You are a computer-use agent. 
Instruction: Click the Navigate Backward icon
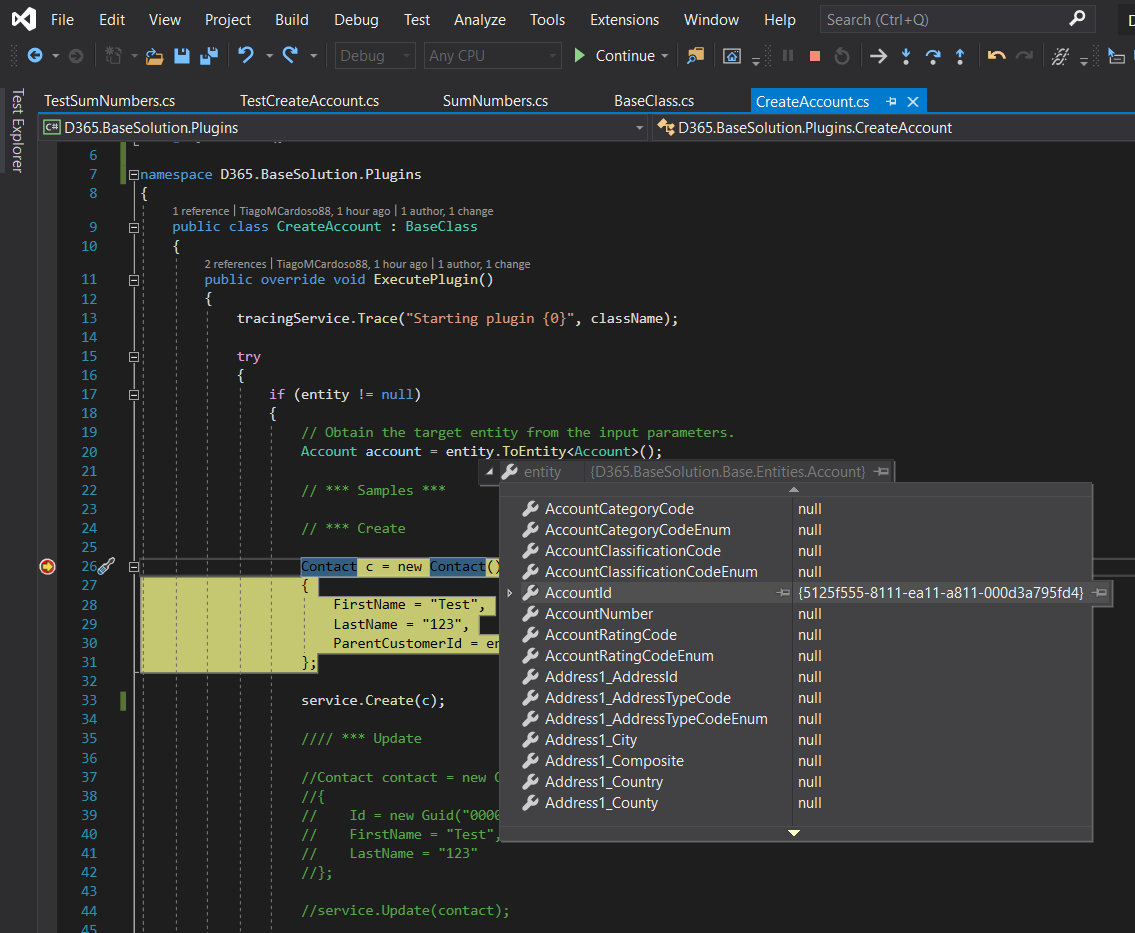pyautogui.click(x=35, y=56)
